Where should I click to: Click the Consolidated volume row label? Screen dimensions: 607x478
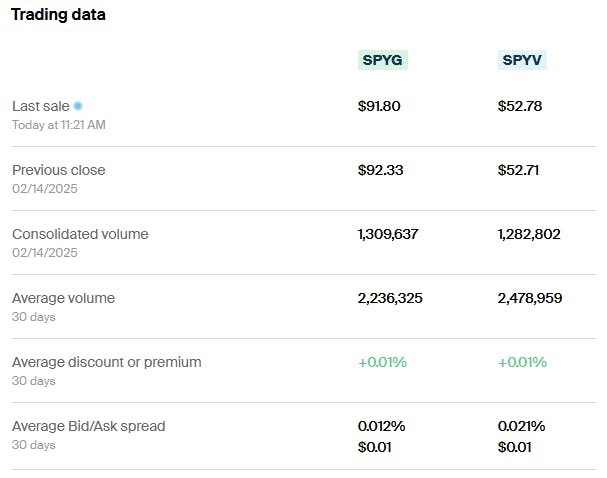(x=80, y=234)
